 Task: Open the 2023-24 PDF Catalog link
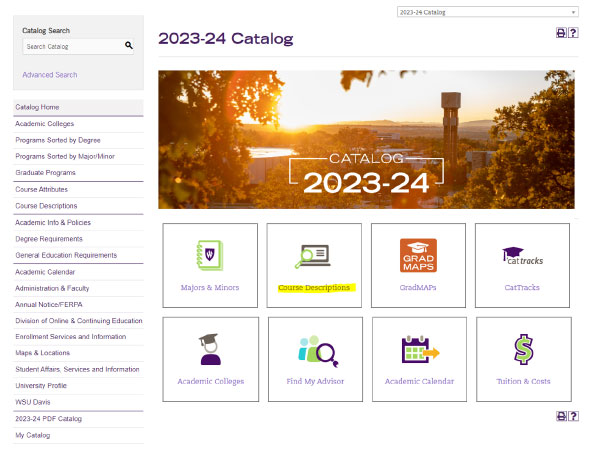[48, 418]
